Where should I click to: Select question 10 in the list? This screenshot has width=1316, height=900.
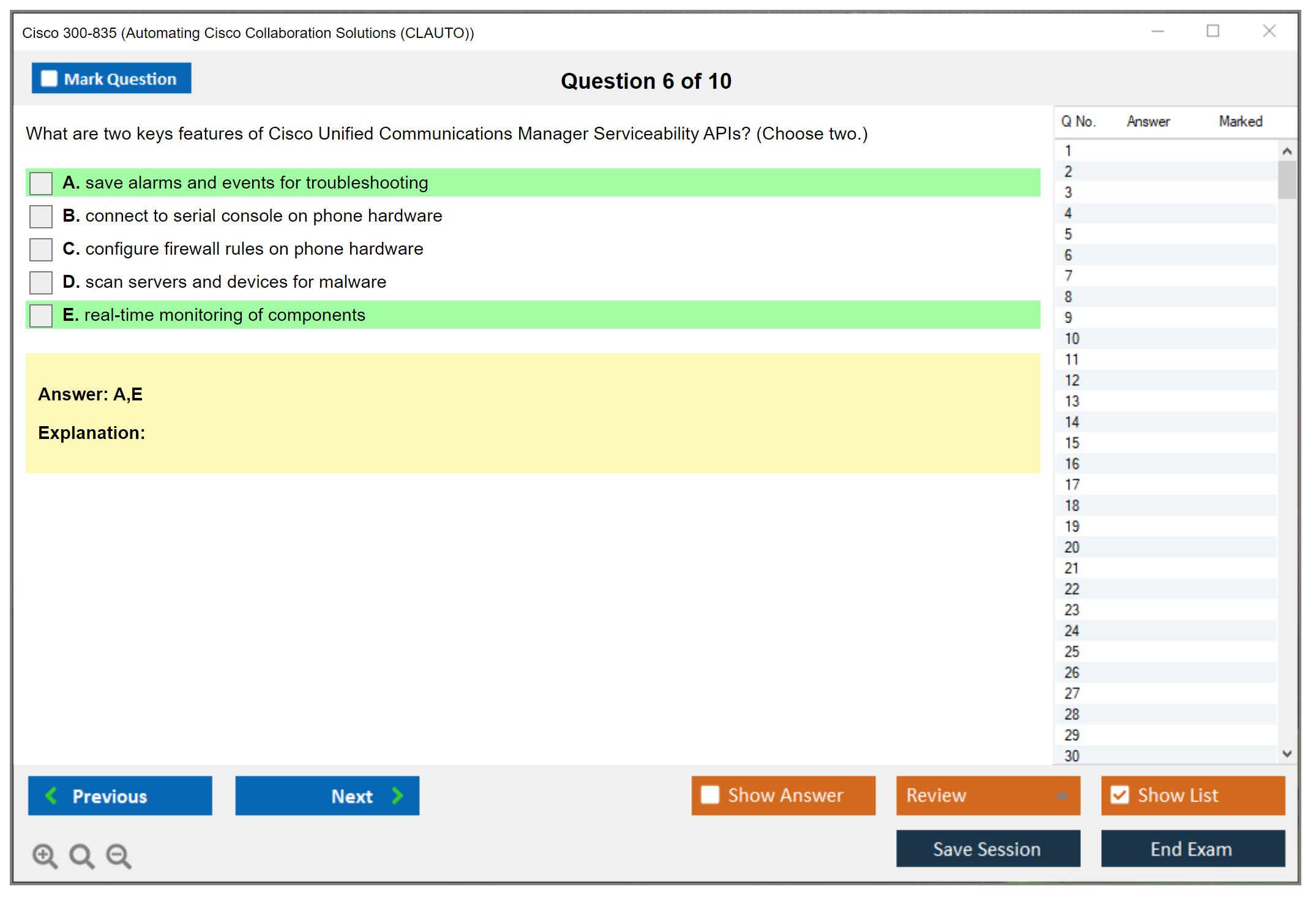point(1072,339)
